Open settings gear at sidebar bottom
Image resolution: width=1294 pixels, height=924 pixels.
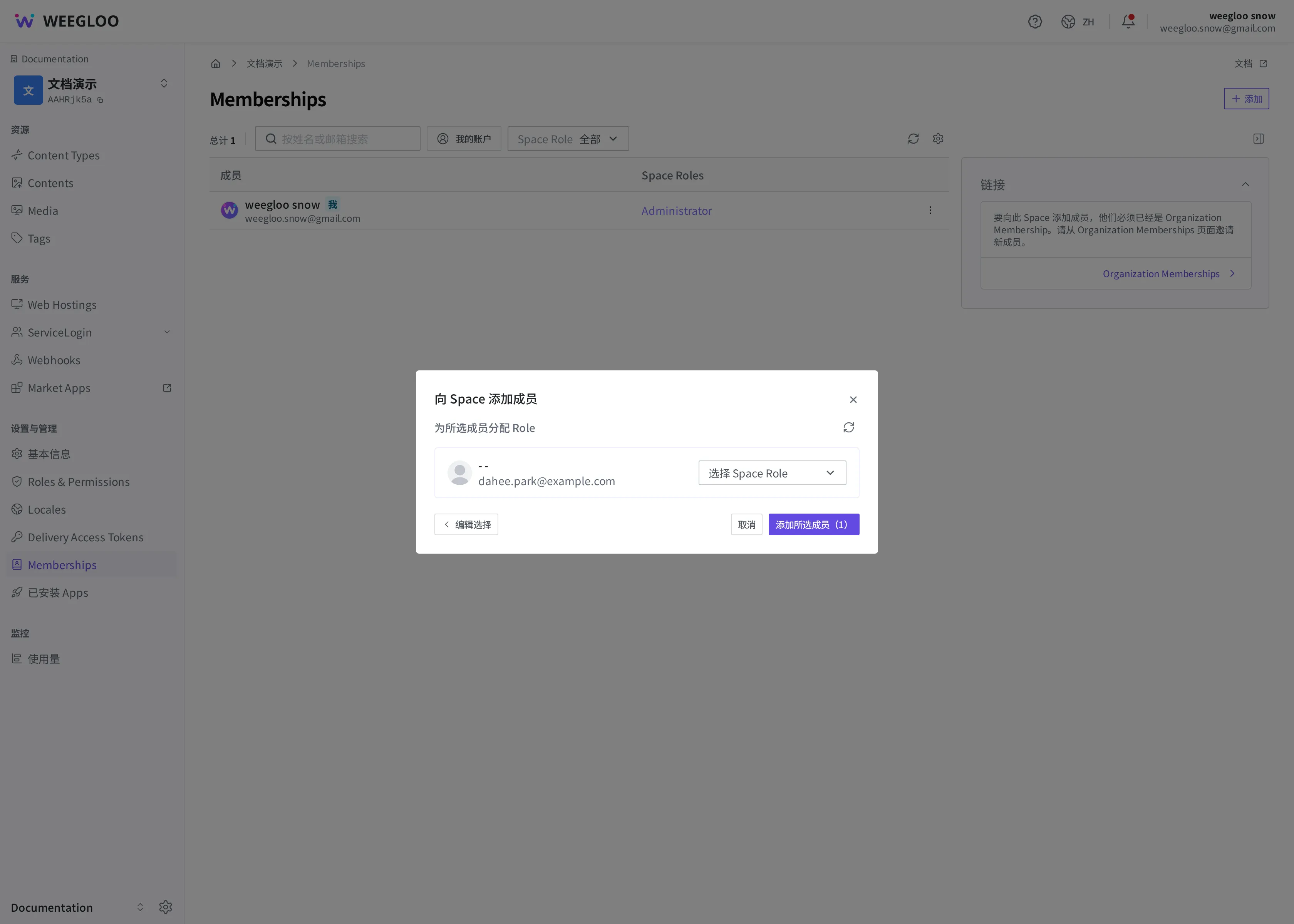[166, 907]
